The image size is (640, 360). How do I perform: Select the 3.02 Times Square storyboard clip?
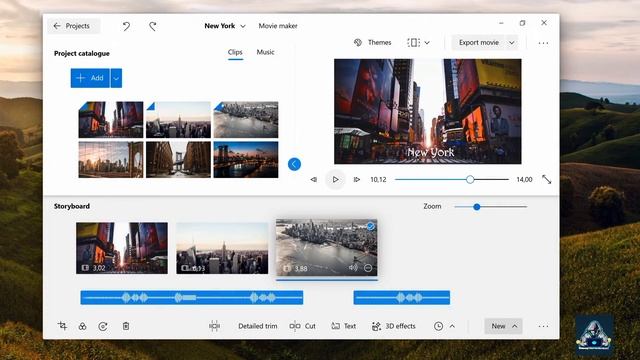pos(122,248)
